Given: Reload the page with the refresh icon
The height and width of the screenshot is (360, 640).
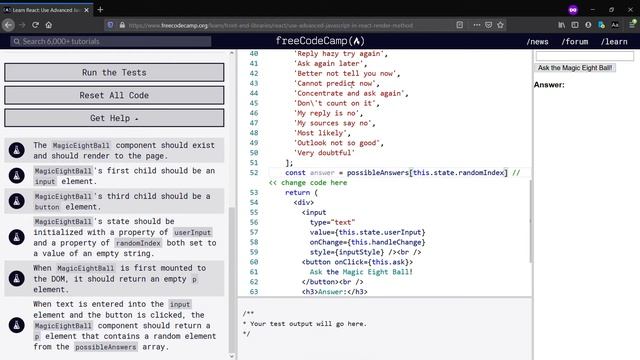Looking at the screenshot, I should 36,25.
